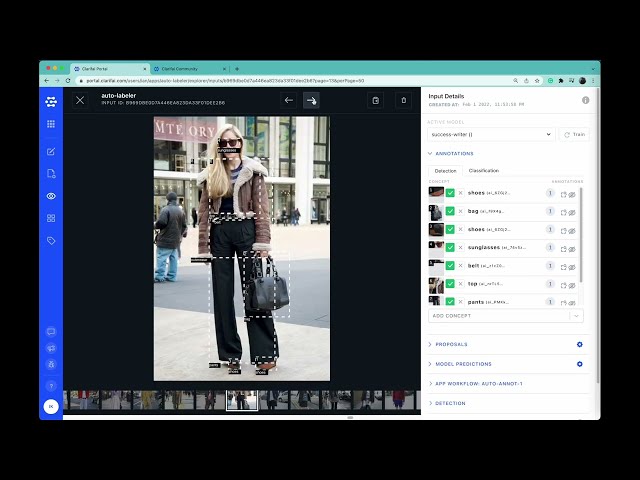
Task: Switch to the Classification tab
Action: (484, 171)
